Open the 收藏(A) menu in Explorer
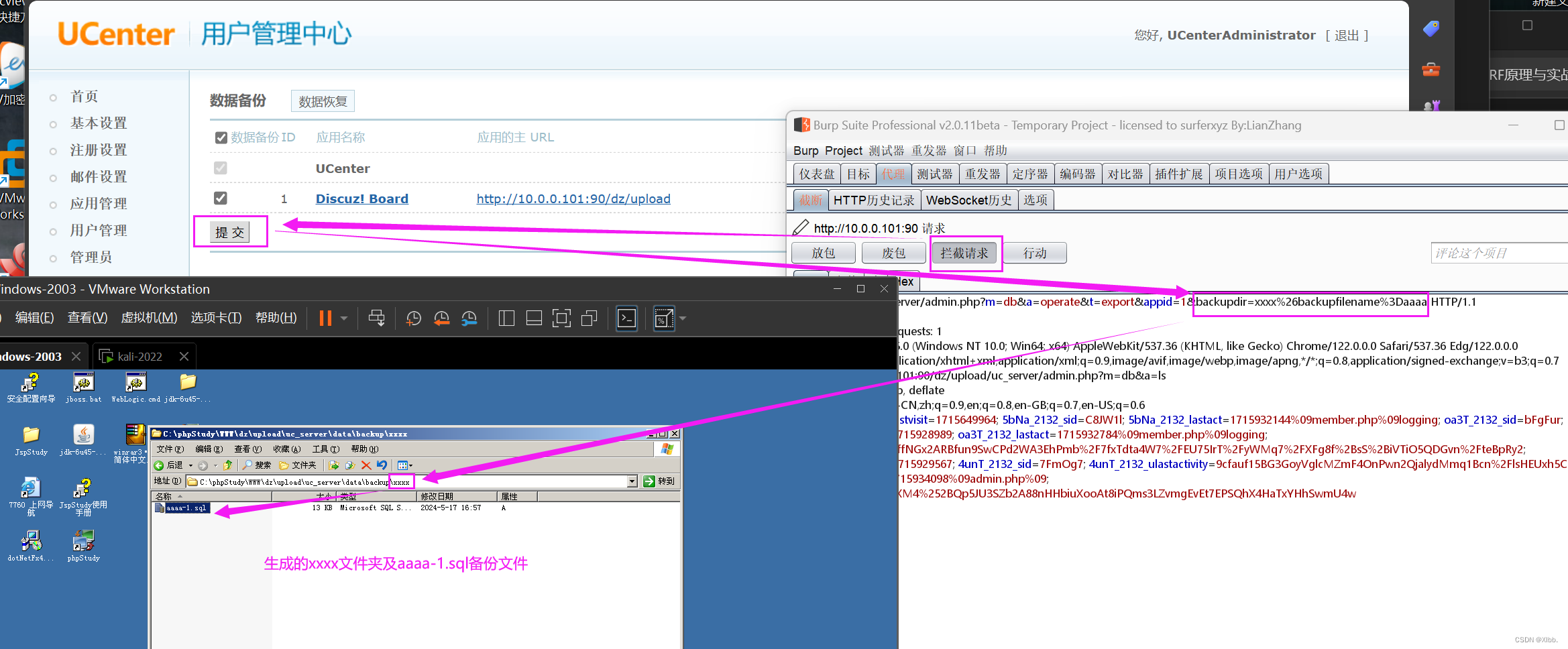This screenshot has width=1568, height=649. click(287, 449)
